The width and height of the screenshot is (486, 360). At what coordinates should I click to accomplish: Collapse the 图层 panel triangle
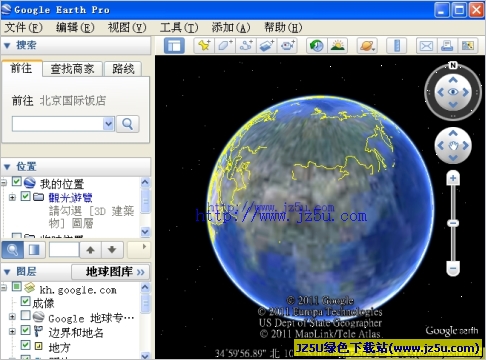(x=7, y=272)
